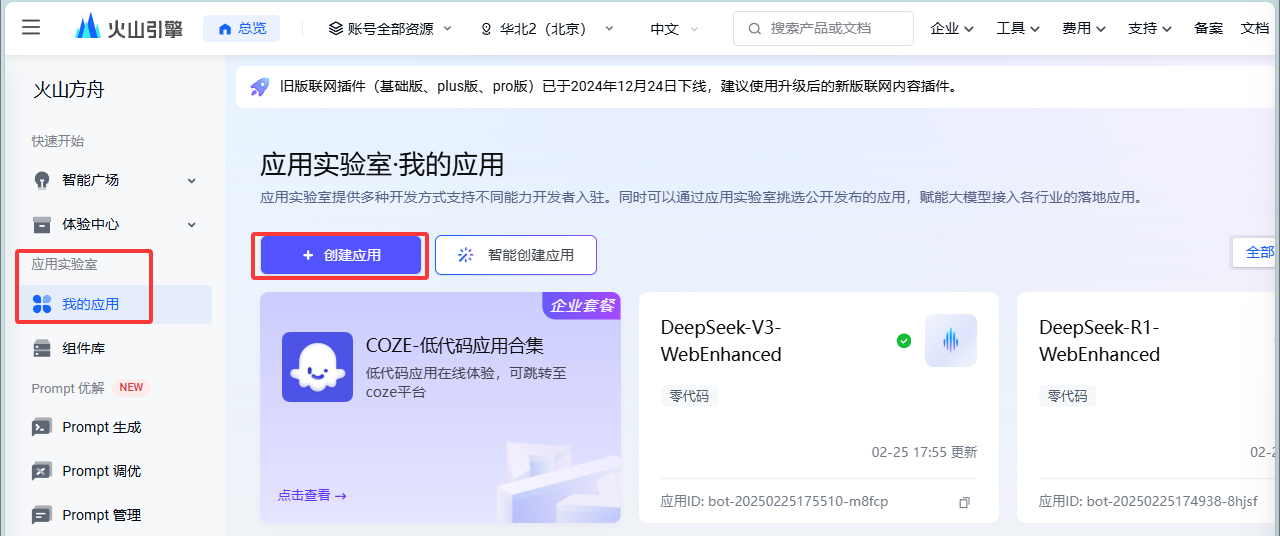
Task: Click app ID bot-20250225175510-m8fcp text
Action: 796,501
